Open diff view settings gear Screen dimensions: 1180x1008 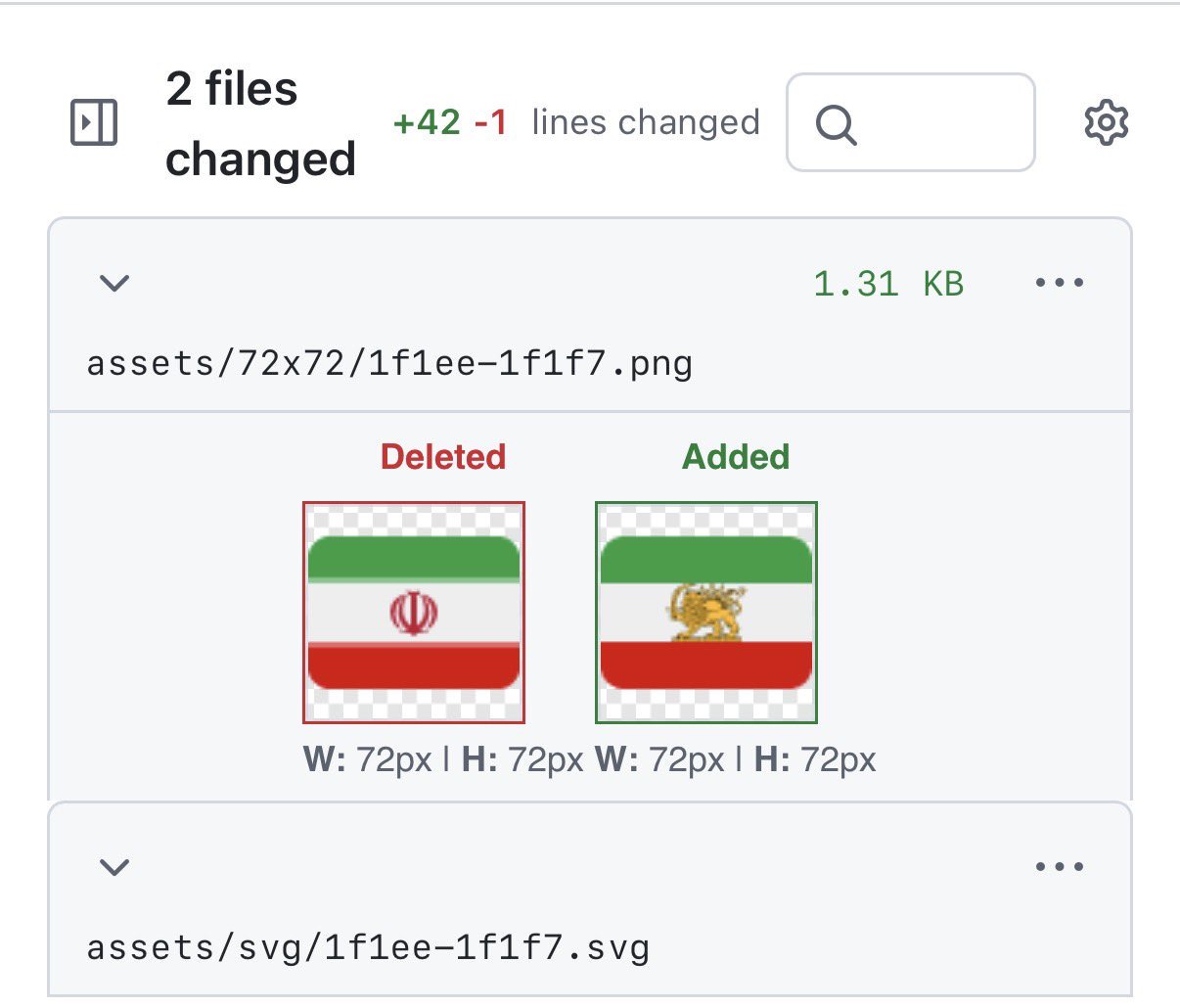point(1107,123)
